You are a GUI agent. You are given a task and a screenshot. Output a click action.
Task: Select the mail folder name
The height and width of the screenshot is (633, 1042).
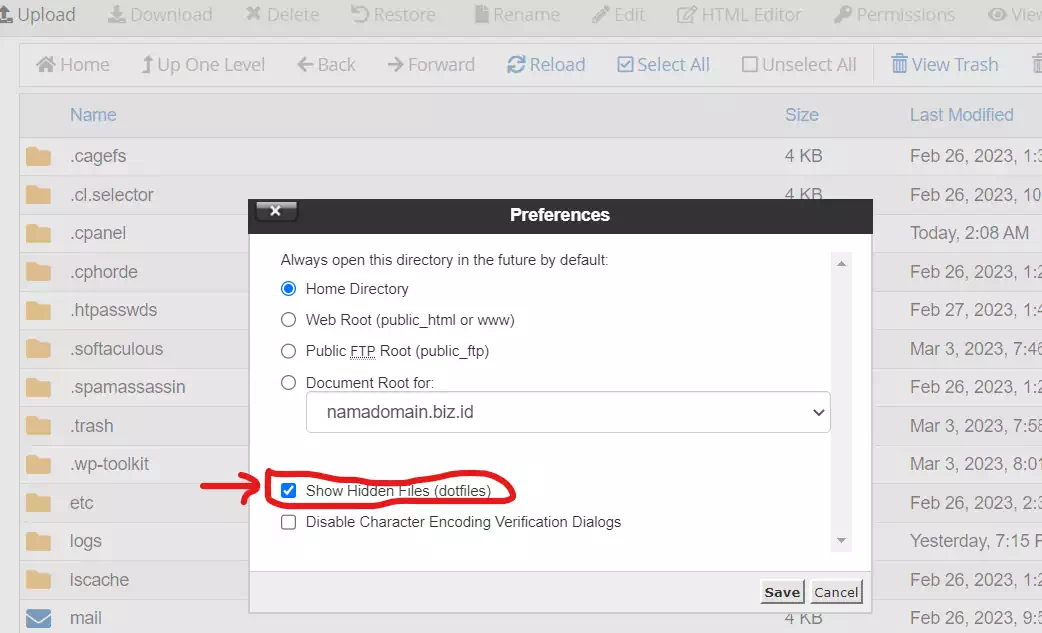[x=86, y=618]
